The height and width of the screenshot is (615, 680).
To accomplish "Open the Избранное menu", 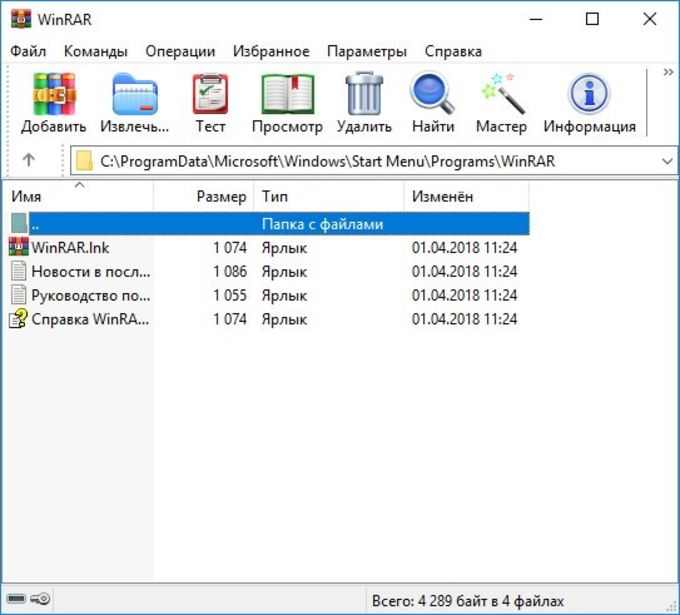I will pyautogui.click(x=271, y=51).
